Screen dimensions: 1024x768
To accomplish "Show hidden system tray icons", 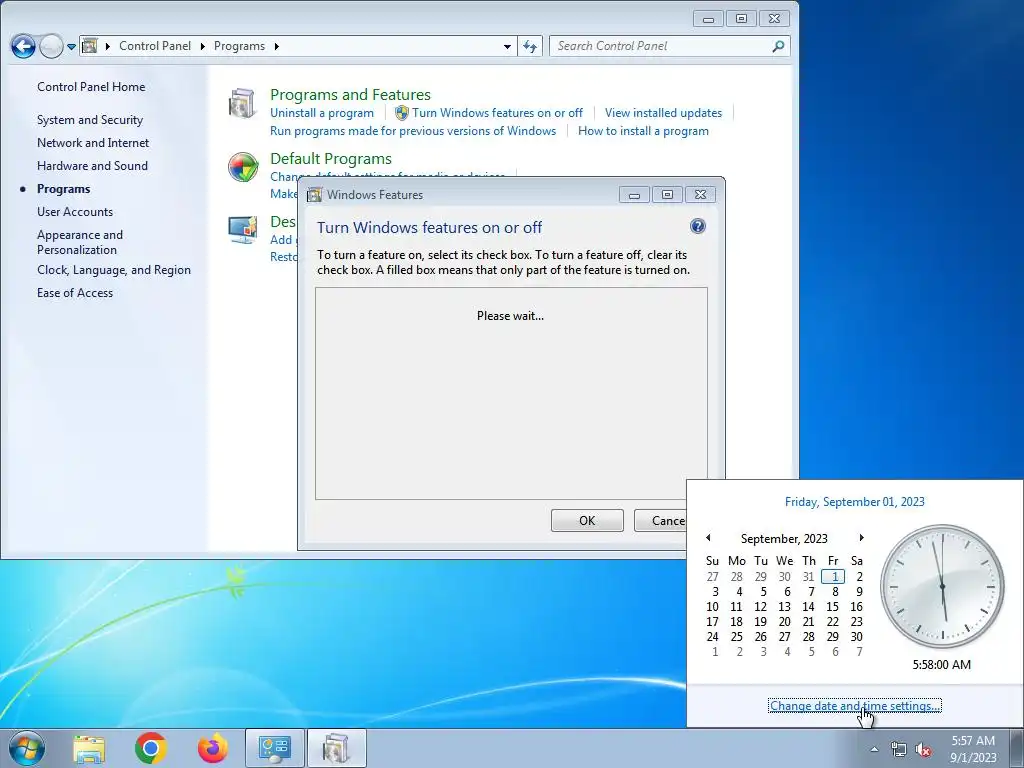I will click(874, 749).
